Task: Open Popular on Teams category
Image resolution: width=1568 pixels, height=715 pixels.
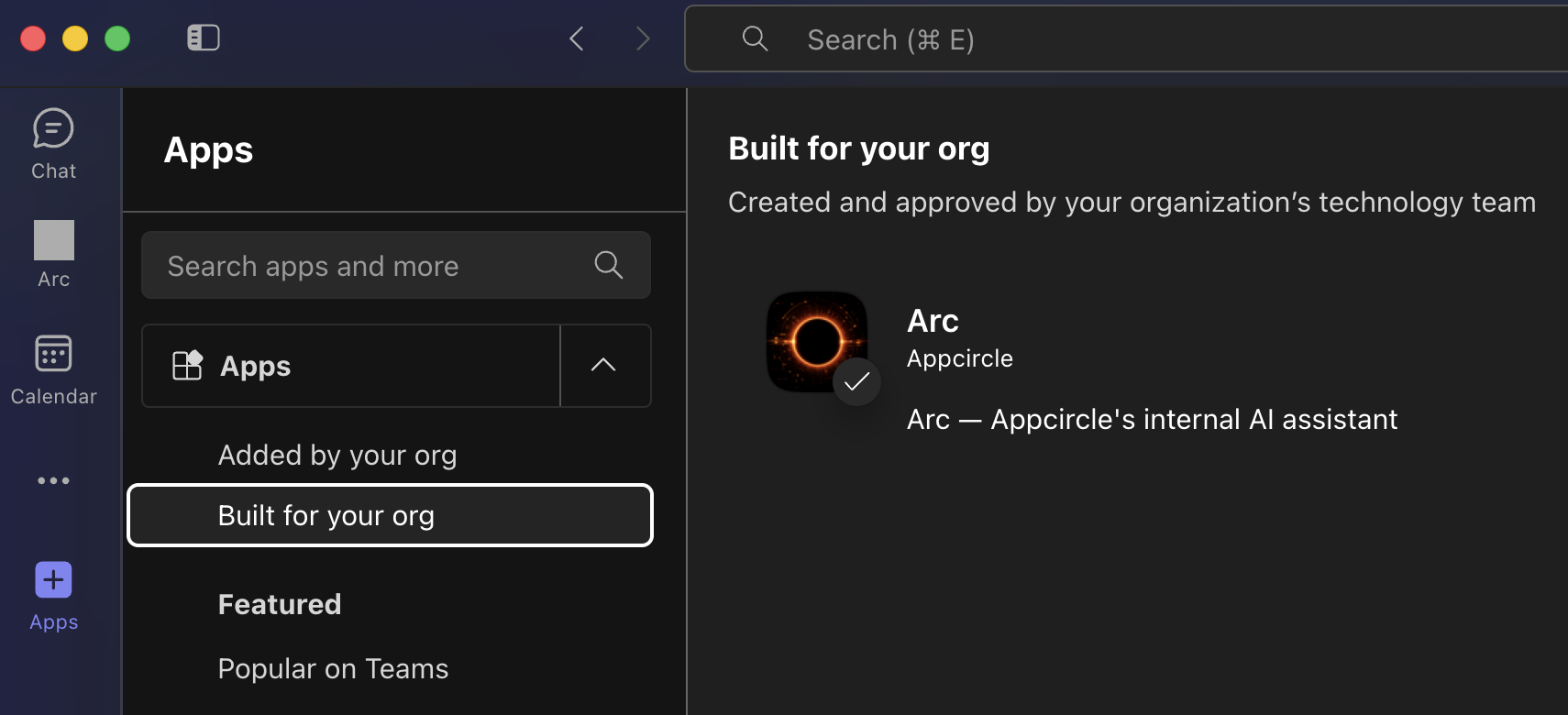Action: click(333, 668)
